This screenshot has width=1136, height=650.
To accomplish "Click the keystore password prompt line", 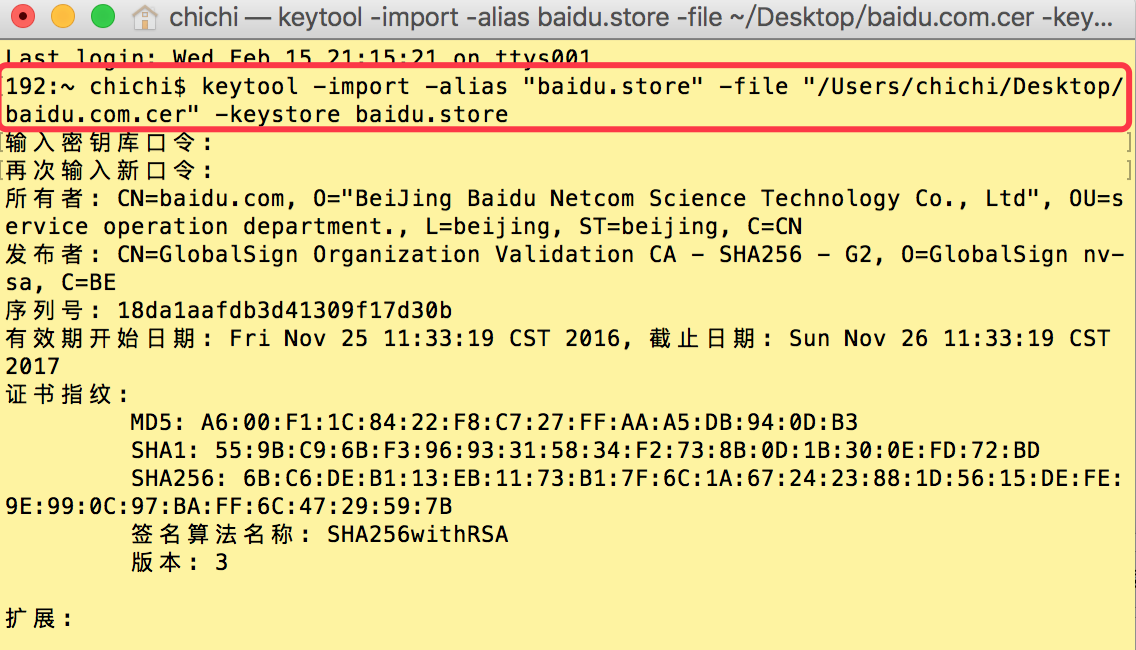I will coord(109,143).
